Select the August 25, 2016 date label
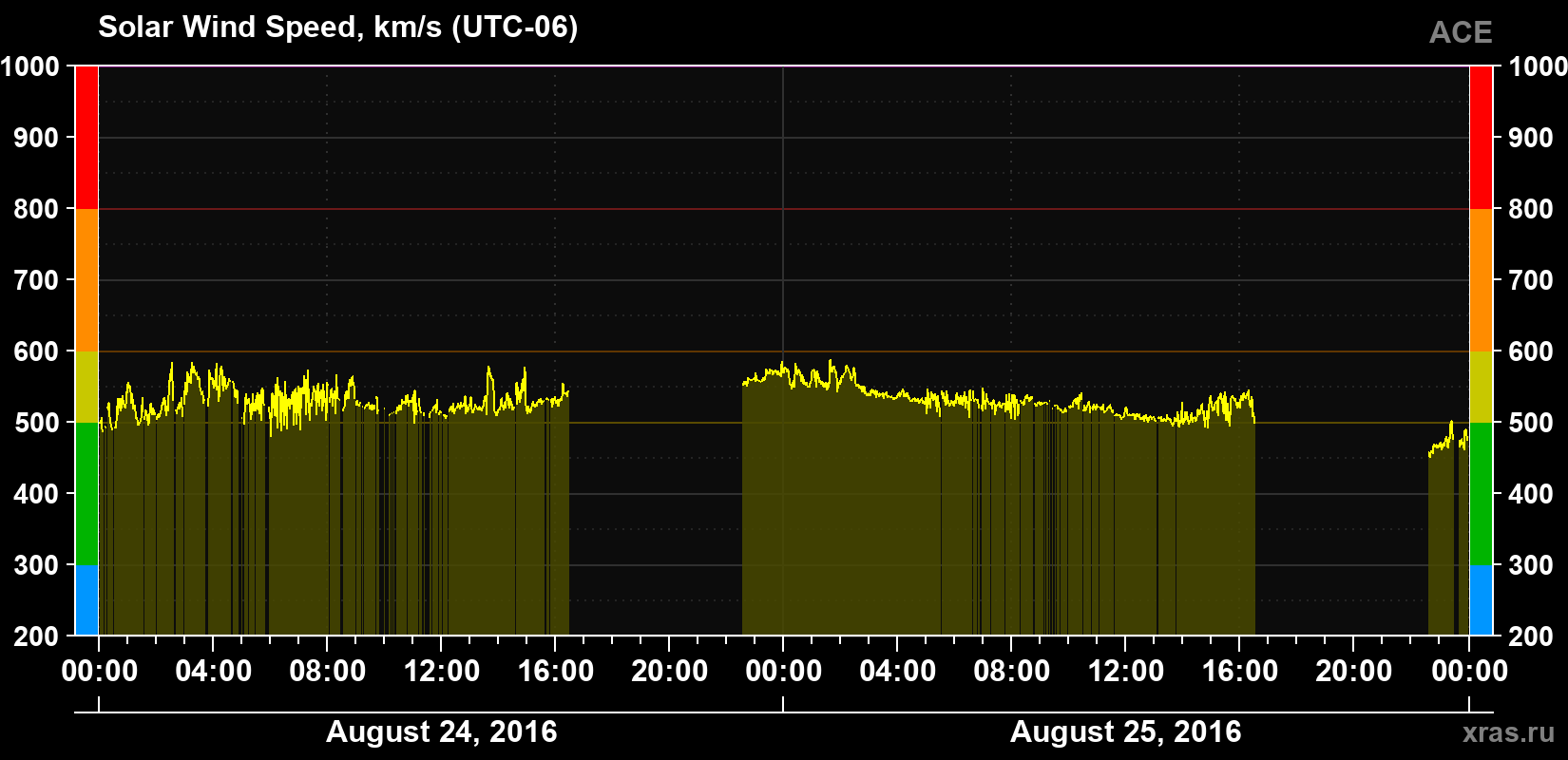Screen dimensions: 1568x760 (1125, 731)
